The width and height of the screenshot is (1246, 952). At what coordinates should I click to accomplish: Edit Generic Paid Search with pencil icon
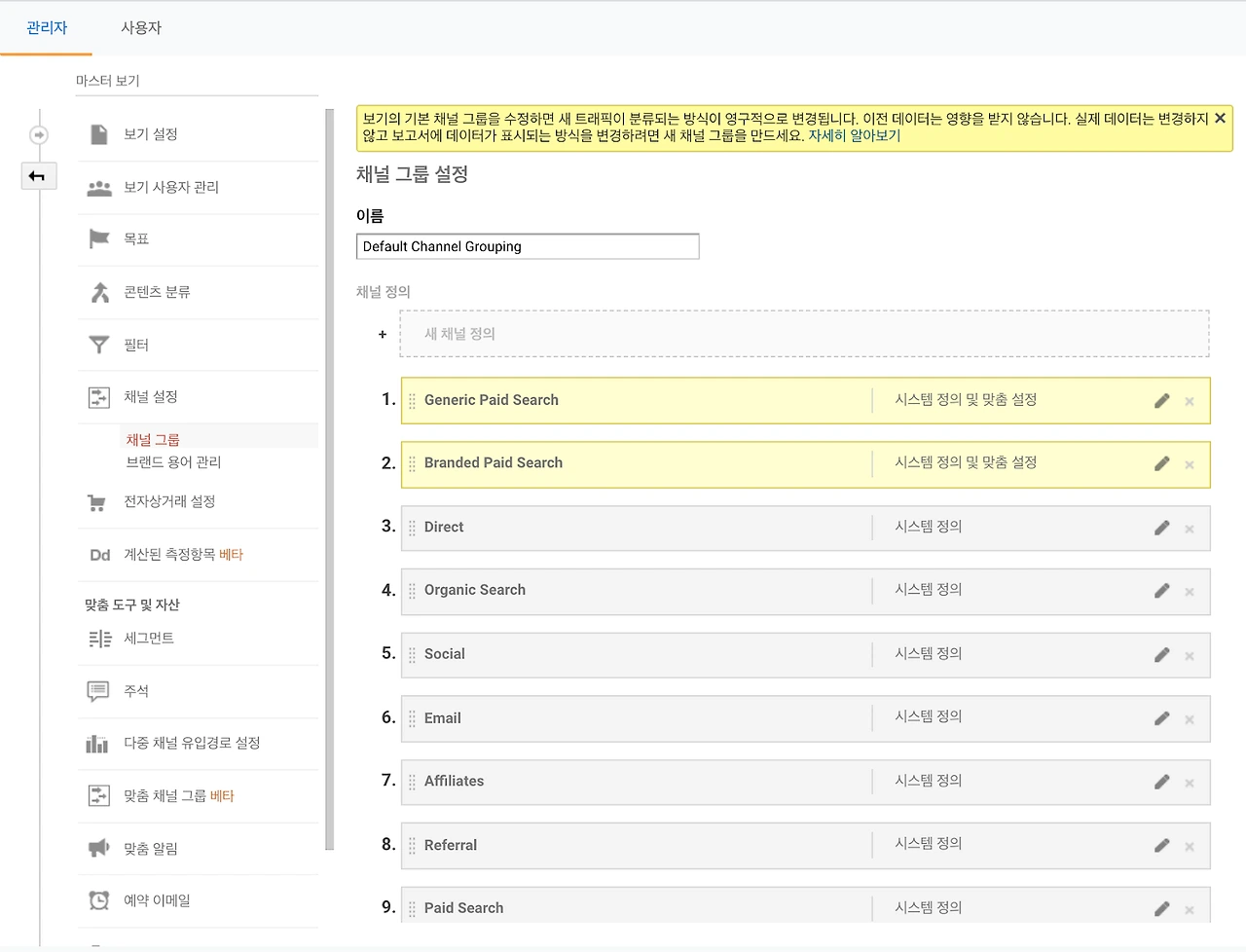(x=1161, y=398)
